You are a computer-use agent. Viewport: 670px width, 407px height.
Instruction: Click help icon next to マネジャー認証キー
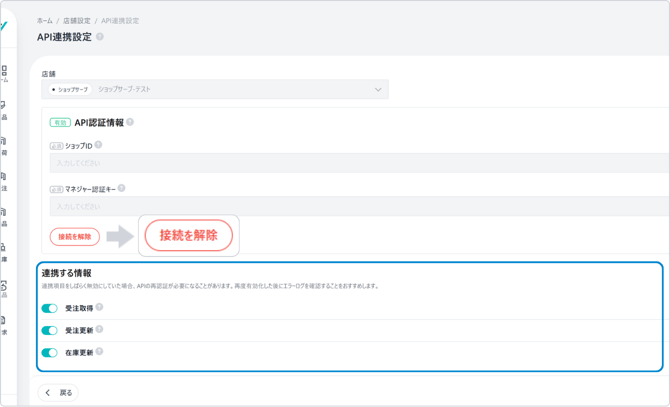tap(123, 188)
